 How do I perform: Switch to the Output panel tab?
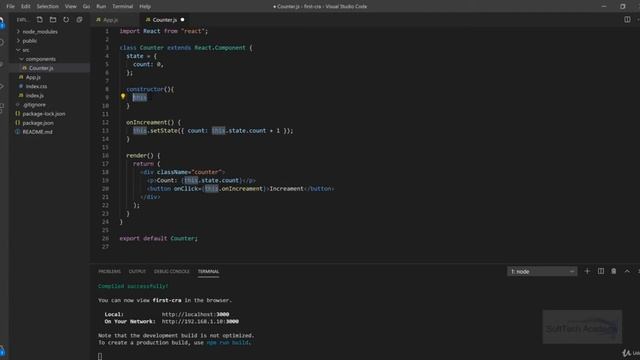point(137,271)
